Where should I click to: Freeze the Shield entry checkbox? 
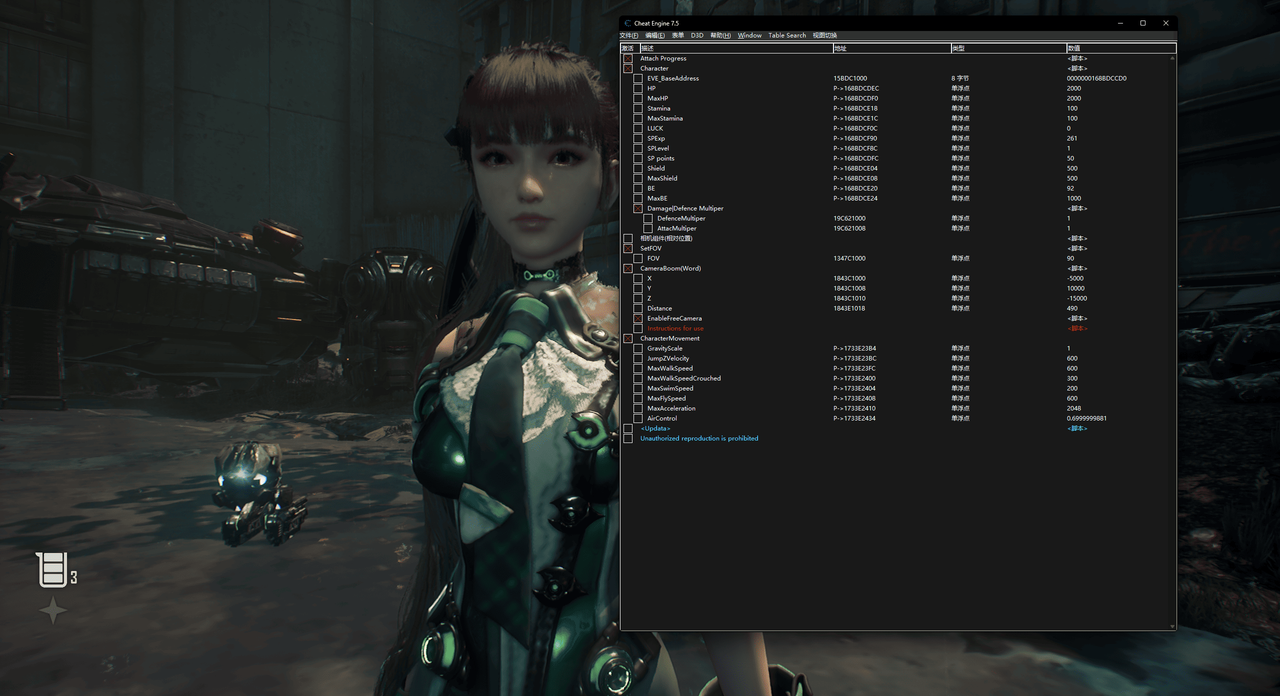(x=638, y=168)
